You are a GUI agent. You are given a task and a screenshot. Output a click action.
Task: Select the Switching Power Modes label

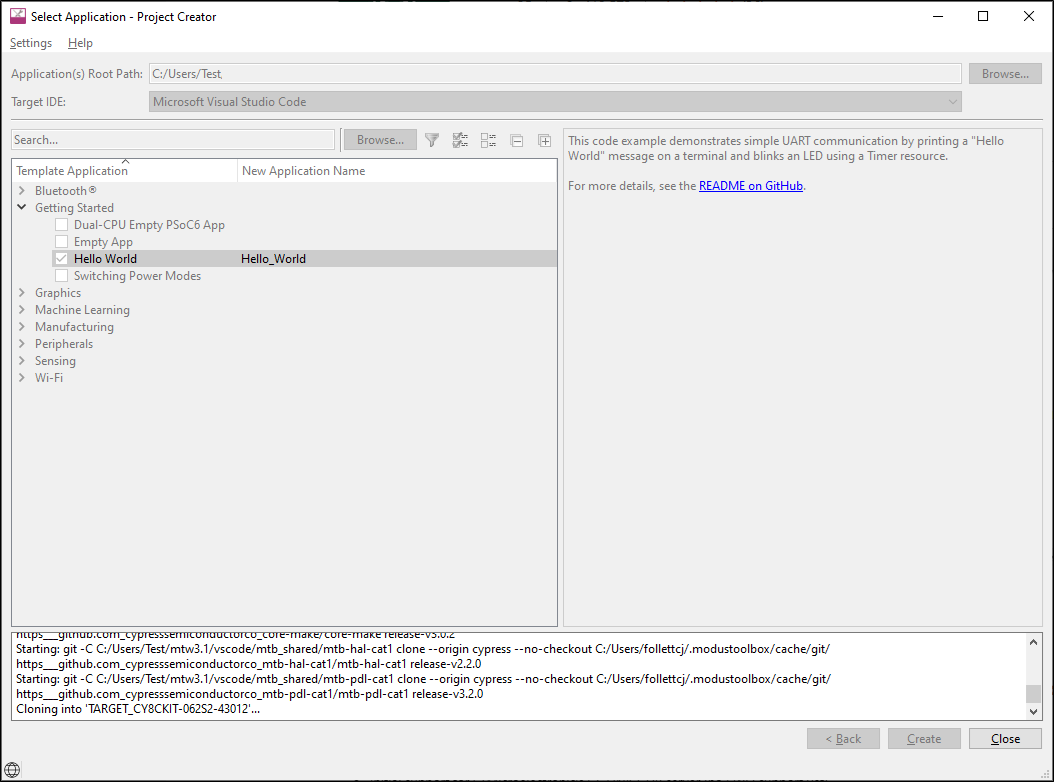pos(137,275)
